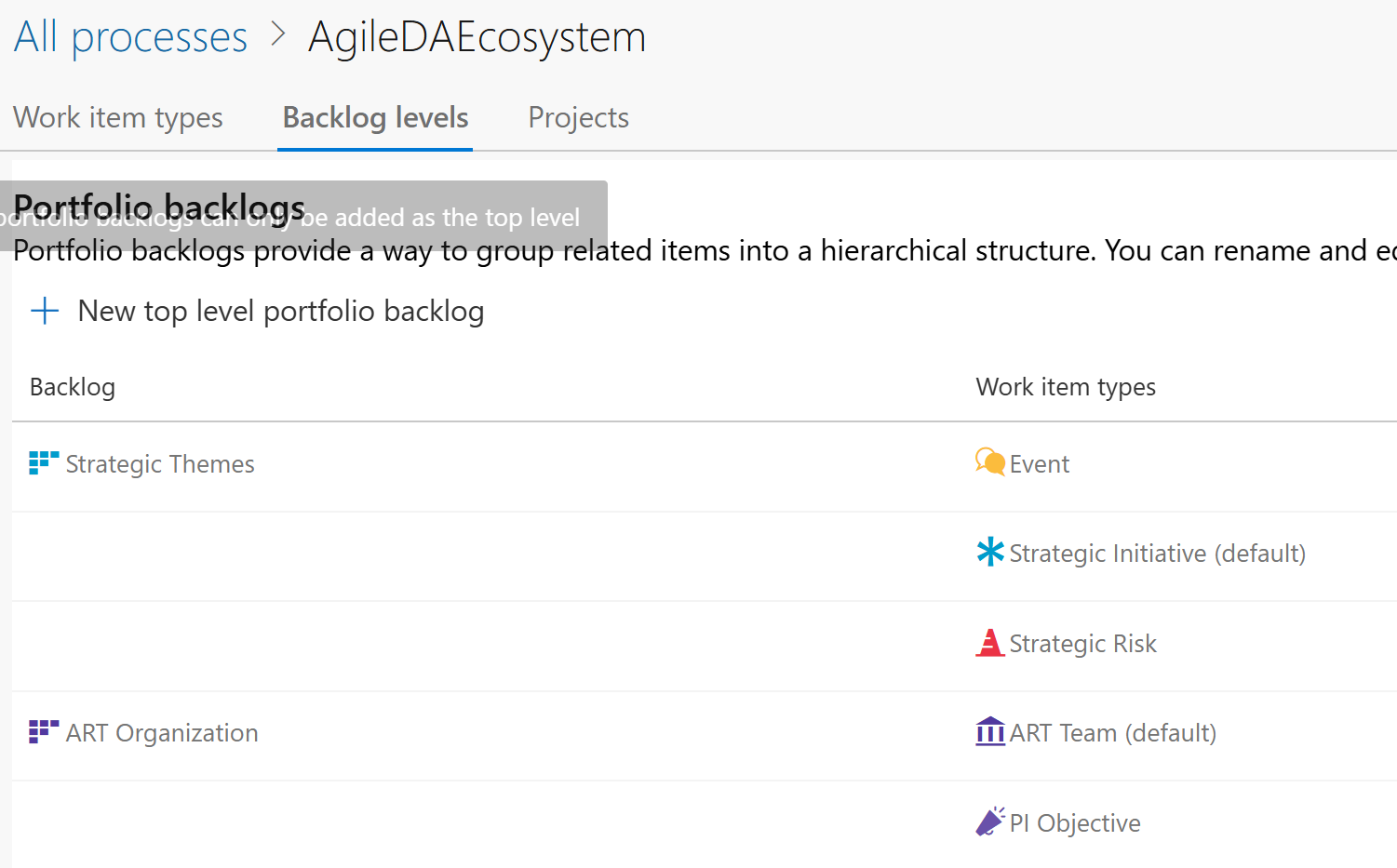Click the plus icon for new portfolio backlog
1397x868 pixels.
pos(45,311)
